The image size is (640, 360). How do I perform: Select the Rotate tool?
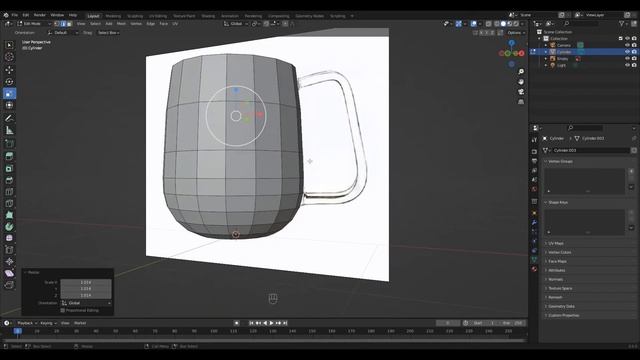(x=9, y=82)
